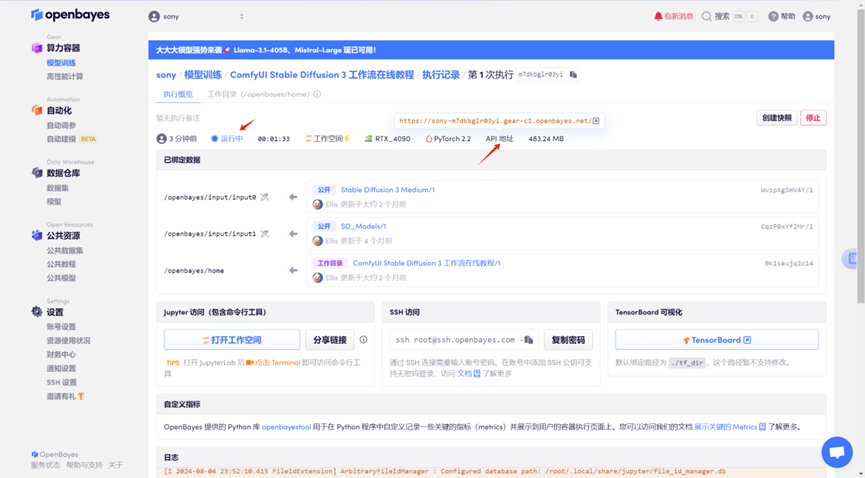This screenshot has height=478, width=865.
Task: Open the openbayestool library link
Action: (x=286, y=427)
